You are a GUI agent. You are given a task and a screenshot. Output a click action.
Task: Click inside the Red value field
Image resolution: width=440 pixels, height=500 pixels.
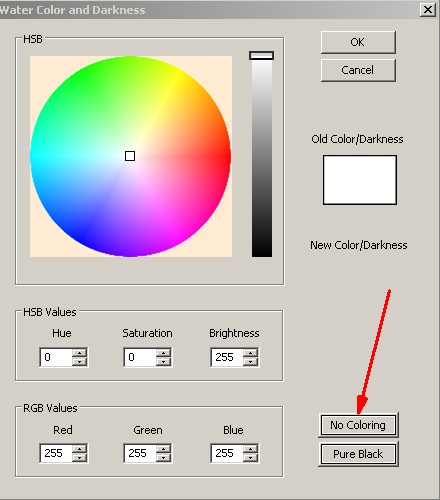click(56, 453)
